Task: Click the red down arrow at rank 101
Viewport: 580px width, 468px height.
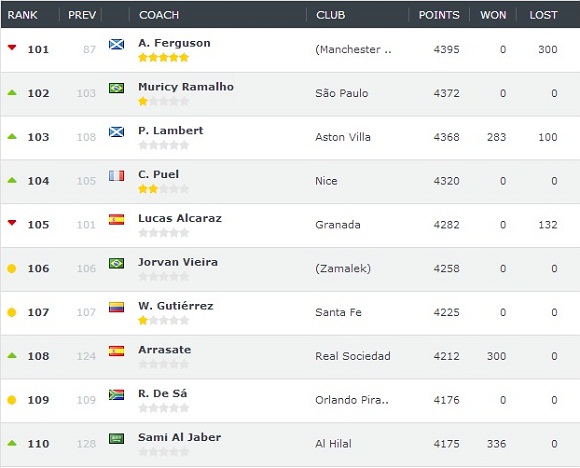Action: click(12, 47)
